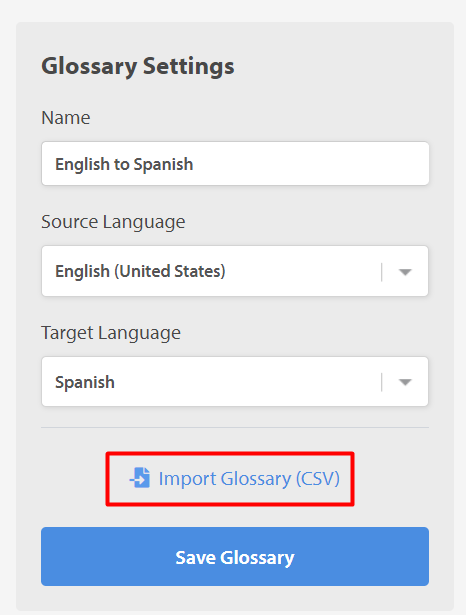Open Import Glossary (CSV) link
The width and height of the screenshot is (466, 615).
click(x=235, y=479)
